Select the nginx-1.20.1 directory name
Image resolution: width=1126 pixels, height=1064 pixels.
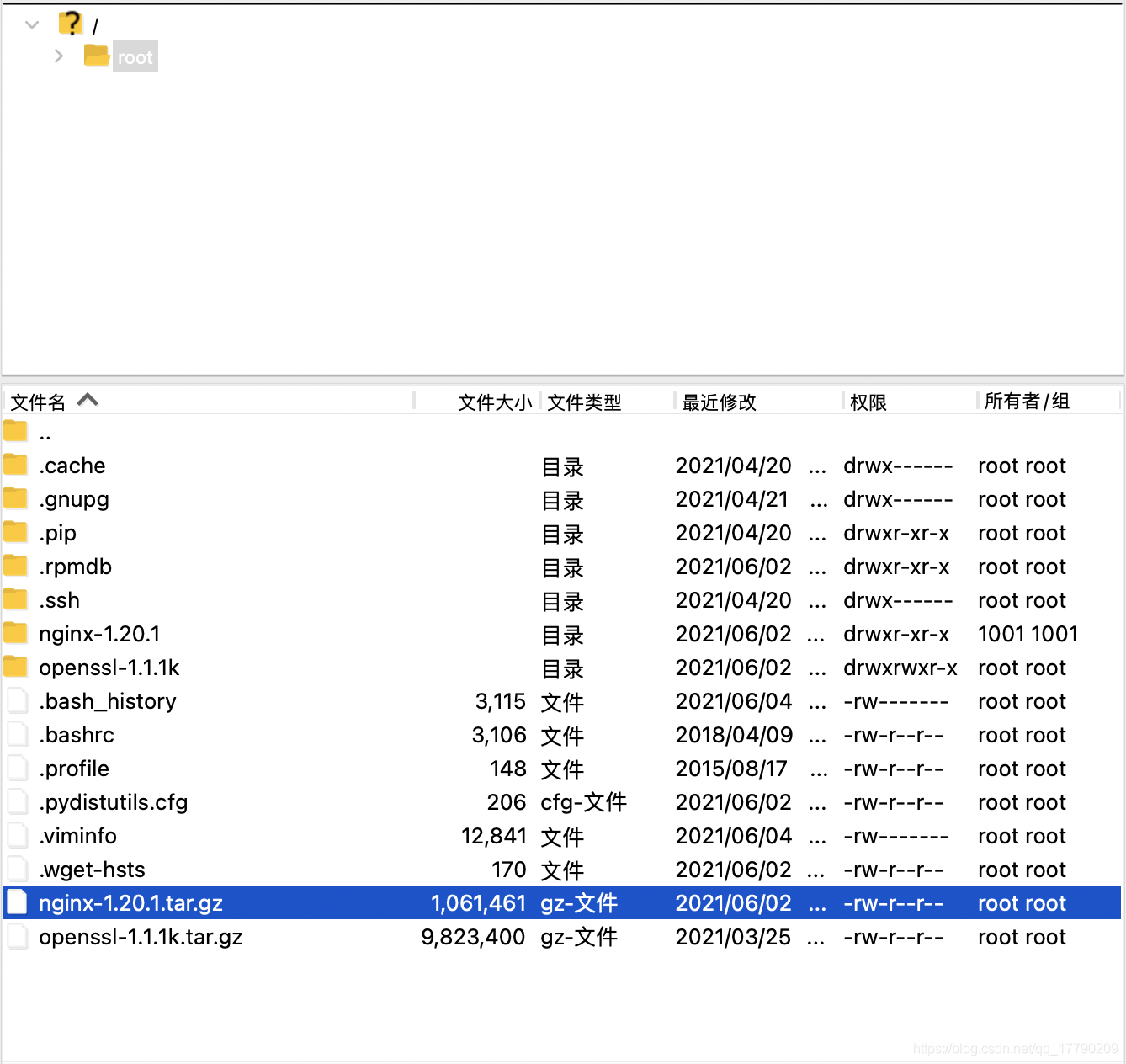[99, 635]
